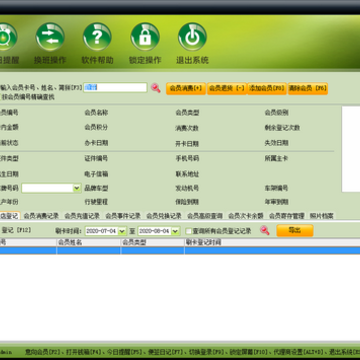This screenshot has width=360, height=360.
Task: Switch to 会员消费记录 tab
Action: [41, 216]
